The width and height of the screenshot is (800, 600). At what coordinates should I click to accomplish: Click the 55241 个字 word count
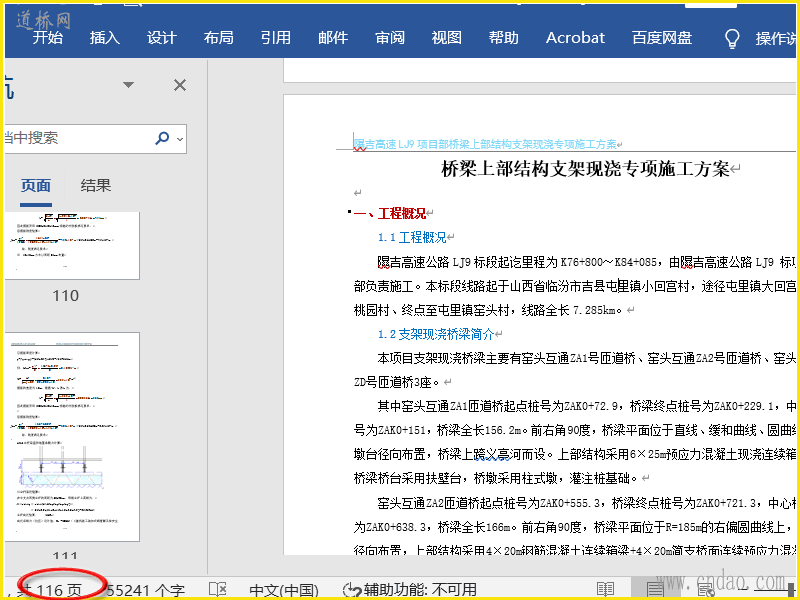[x=145, y=590]
